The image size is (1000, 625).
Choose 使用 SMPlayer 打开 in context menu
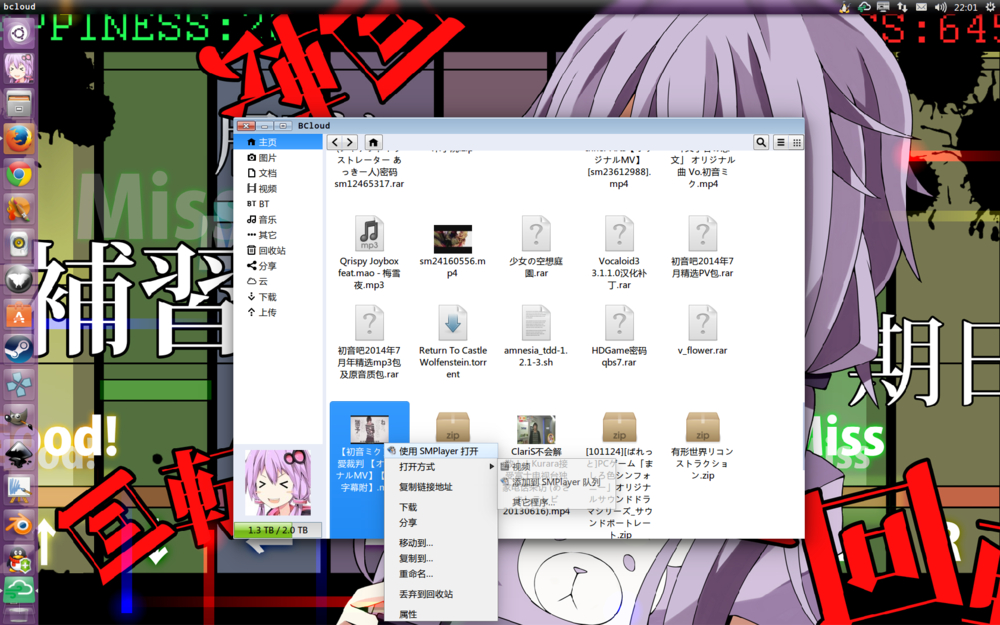click(x=441, y=451)
